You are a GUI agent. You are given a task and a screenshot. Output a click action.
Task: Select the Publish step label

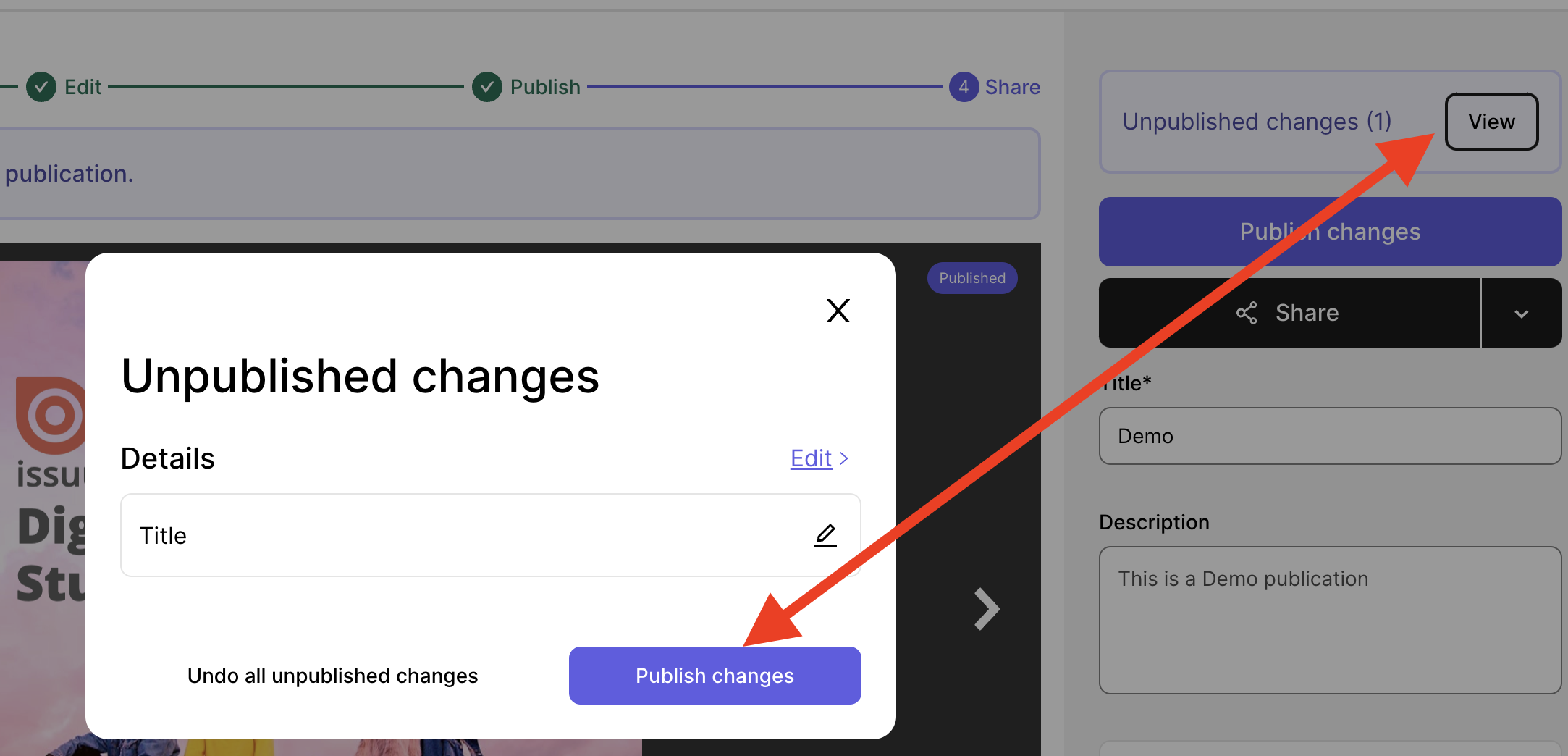pos(545,87)
